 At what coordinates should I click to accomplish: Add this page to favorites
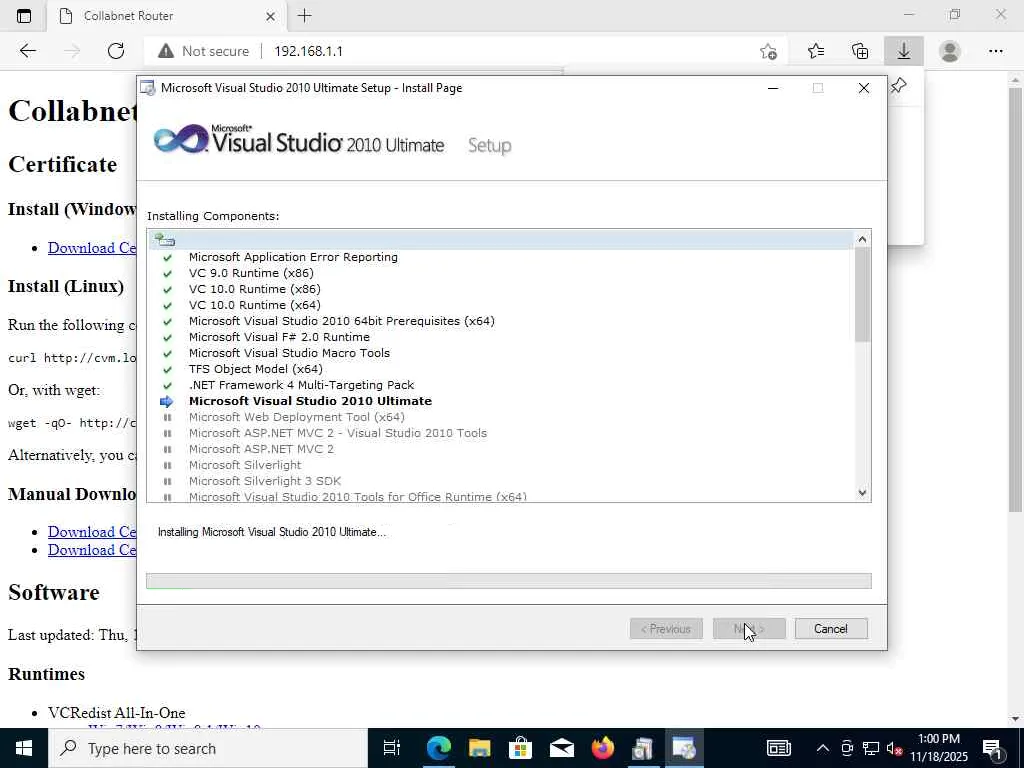pos(769,51)
